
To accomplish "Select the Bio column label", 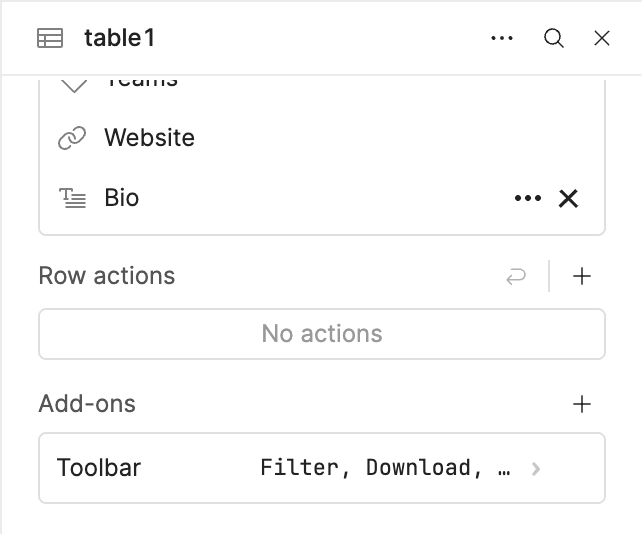I will point(122,198).
